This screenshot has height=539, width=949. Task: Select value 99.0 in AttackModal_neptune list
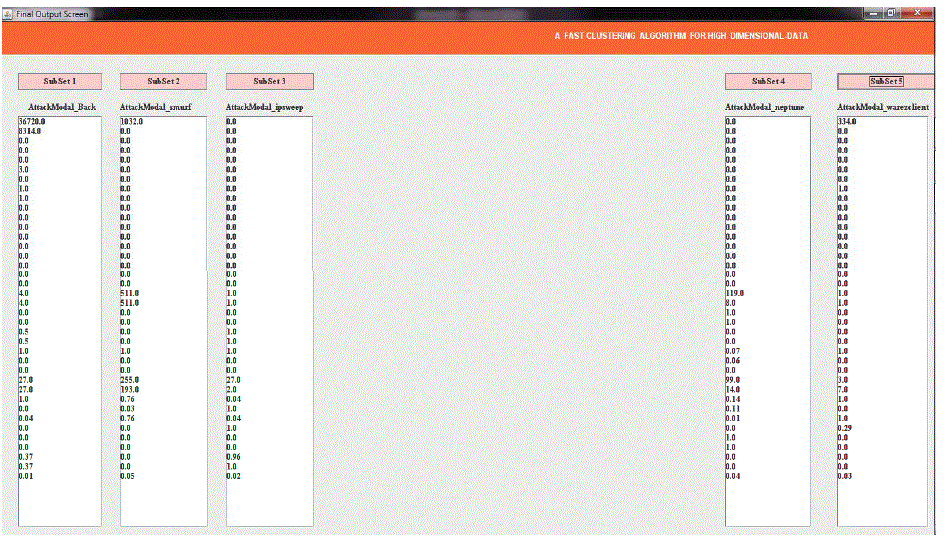[x=733, y=379]
